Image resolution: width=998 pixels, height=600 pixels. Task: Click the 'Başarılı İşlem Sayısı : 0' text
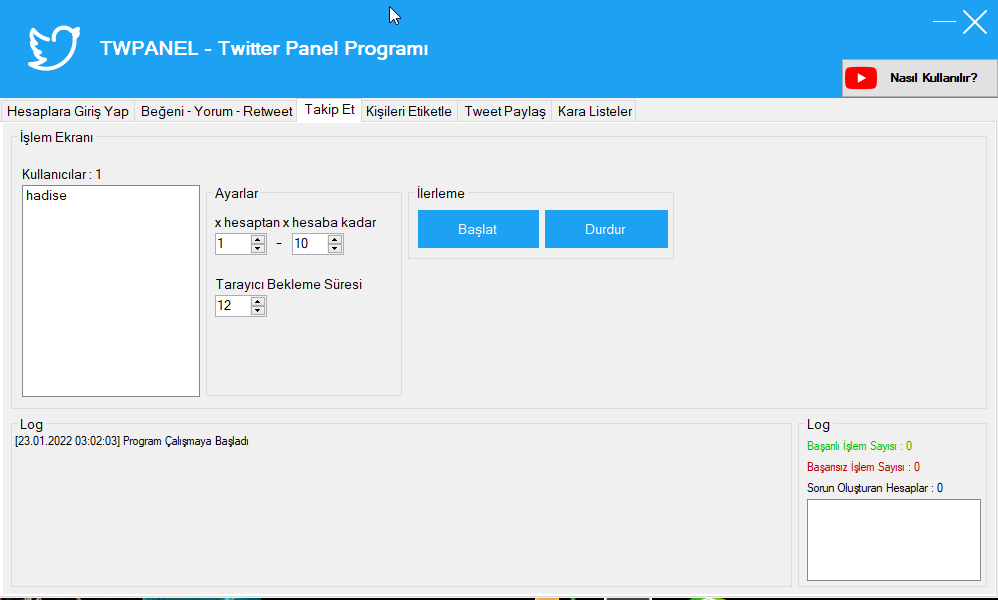pos(859,446)
